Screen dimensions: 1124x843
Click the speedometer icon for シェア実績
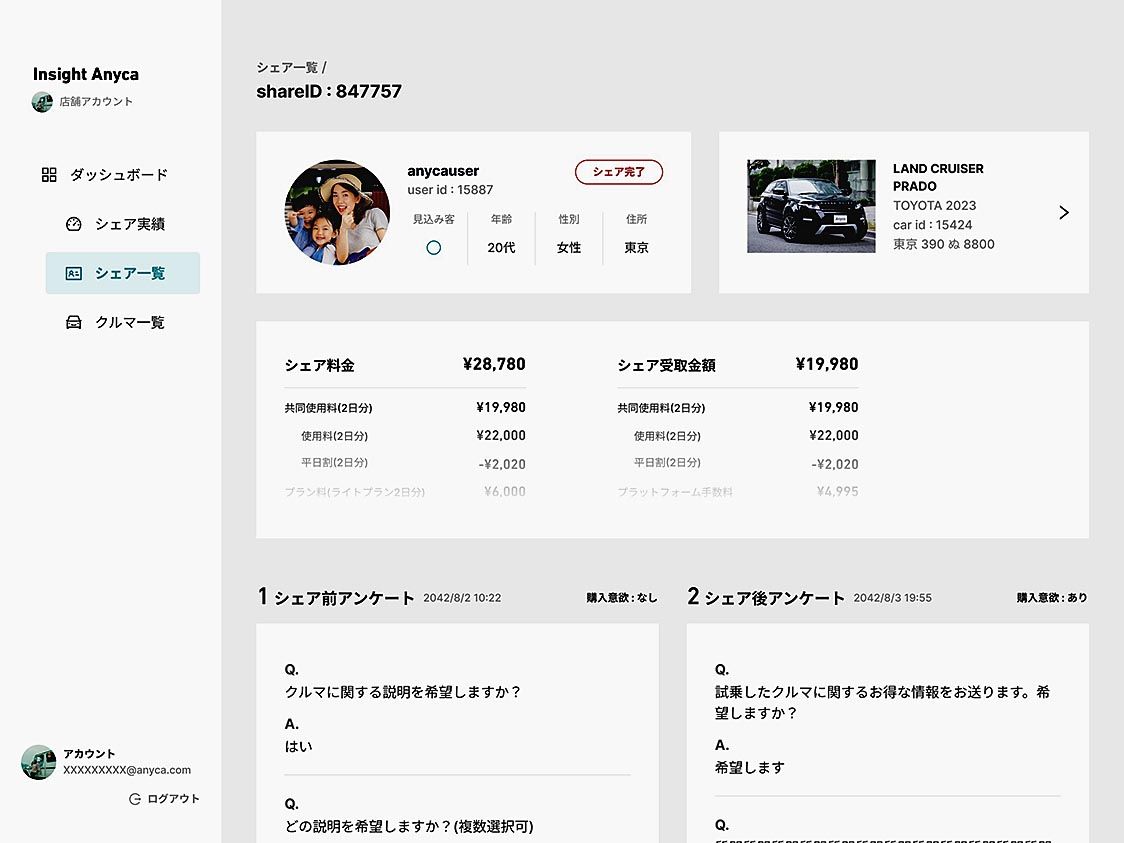[73, 224]
